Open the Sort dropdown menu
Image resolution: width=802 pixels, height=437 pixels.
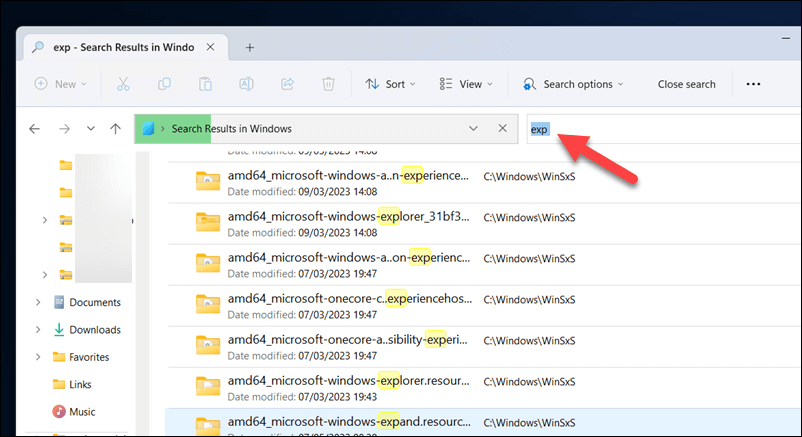(390, 84)
